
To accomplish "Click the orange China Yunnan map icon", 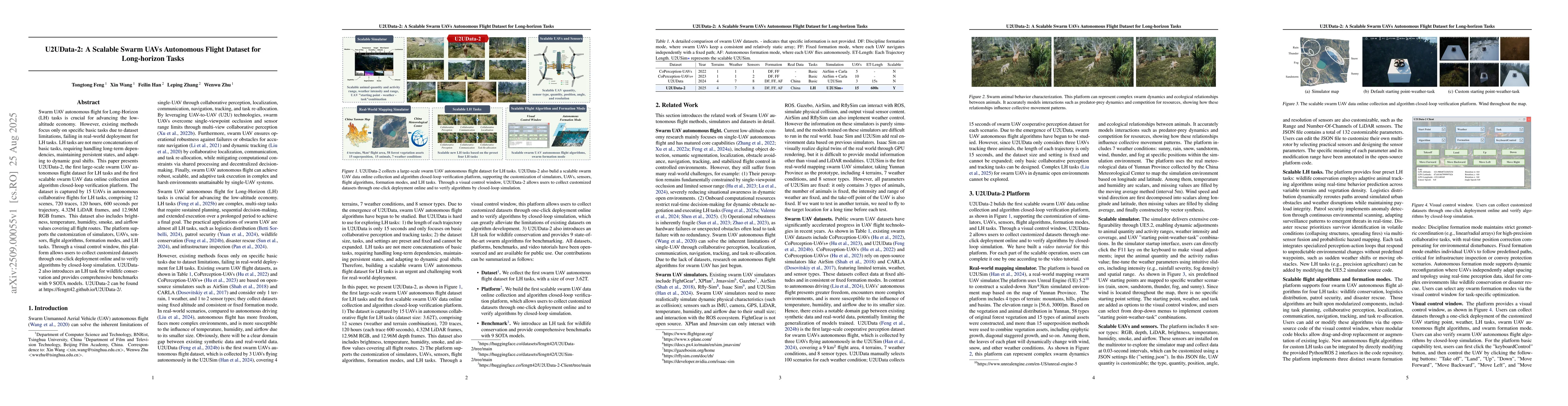I will pos(358,134).
